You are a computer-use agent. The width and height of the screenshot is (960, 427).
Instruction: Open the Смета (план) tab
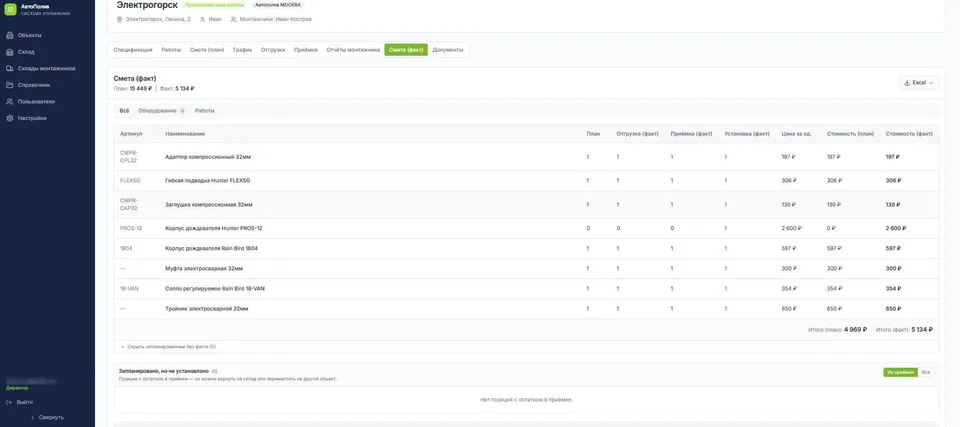pos(207,50)
